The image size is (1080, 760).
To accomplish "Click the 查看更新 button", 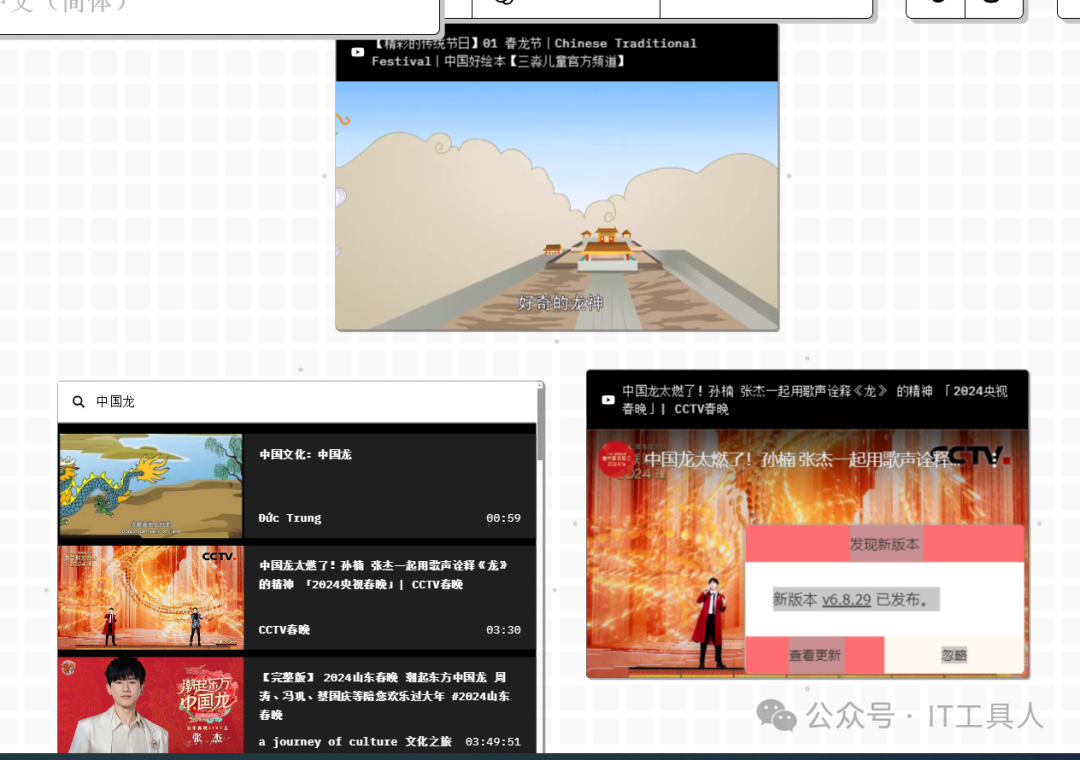I will (815, 655).
